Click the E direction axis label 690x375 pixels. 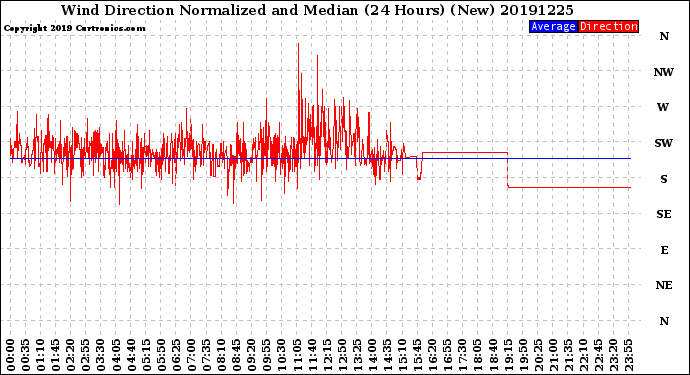click(664, 250)
